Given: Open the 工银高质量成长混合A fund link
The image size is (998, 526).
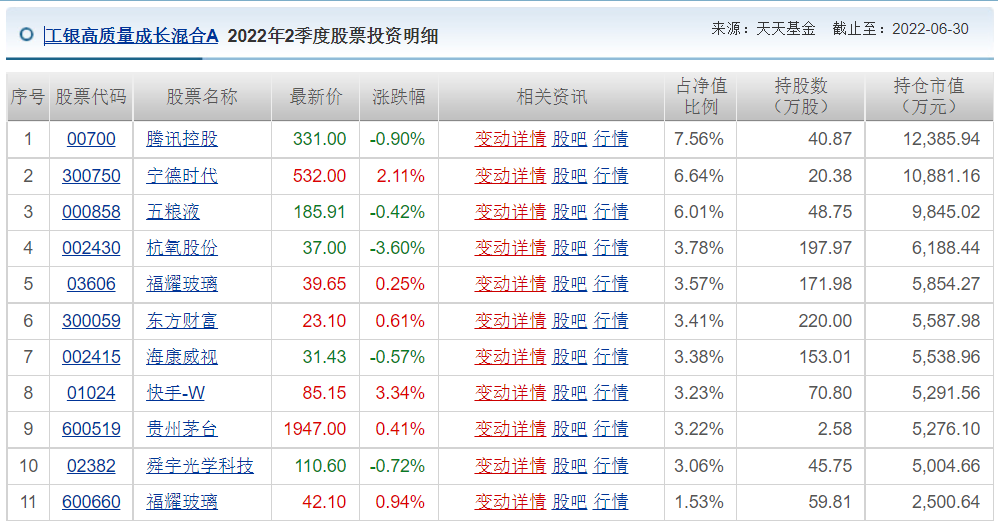Looking at the screenshot, I should point(131,36).
